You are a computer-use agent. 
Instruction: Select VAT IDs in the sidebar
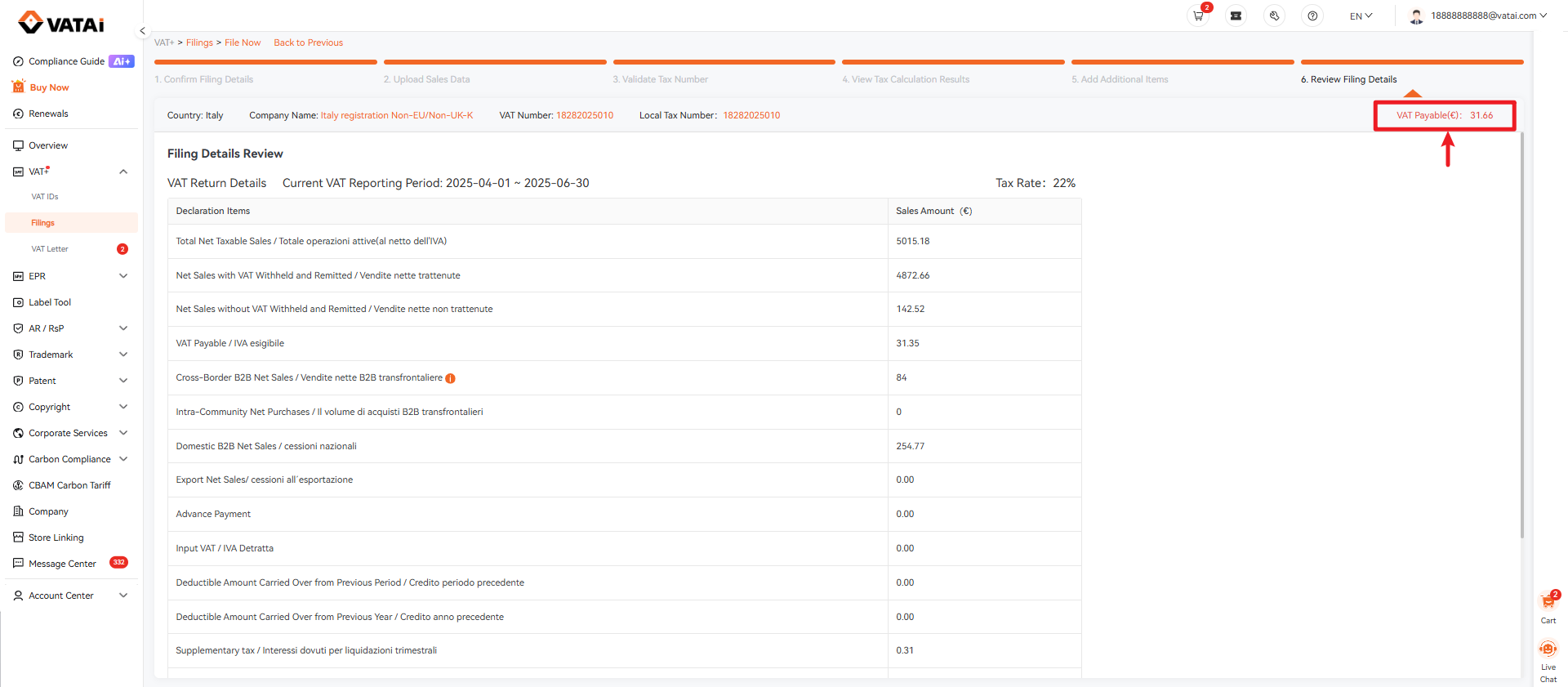(45, 197)
